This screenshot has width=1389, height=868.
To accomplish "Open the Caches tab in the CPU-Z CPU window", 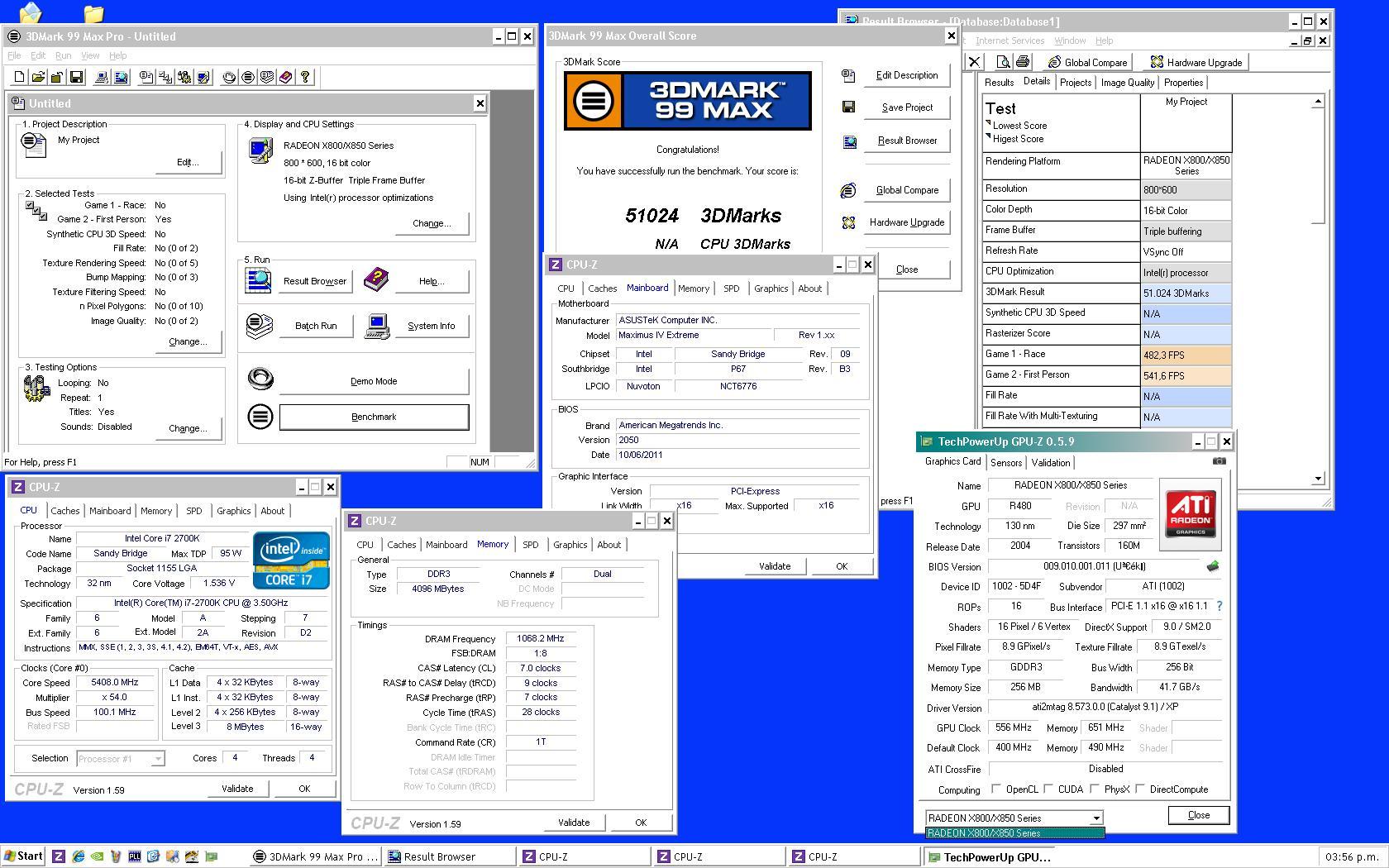I will [x=65, y=511].
